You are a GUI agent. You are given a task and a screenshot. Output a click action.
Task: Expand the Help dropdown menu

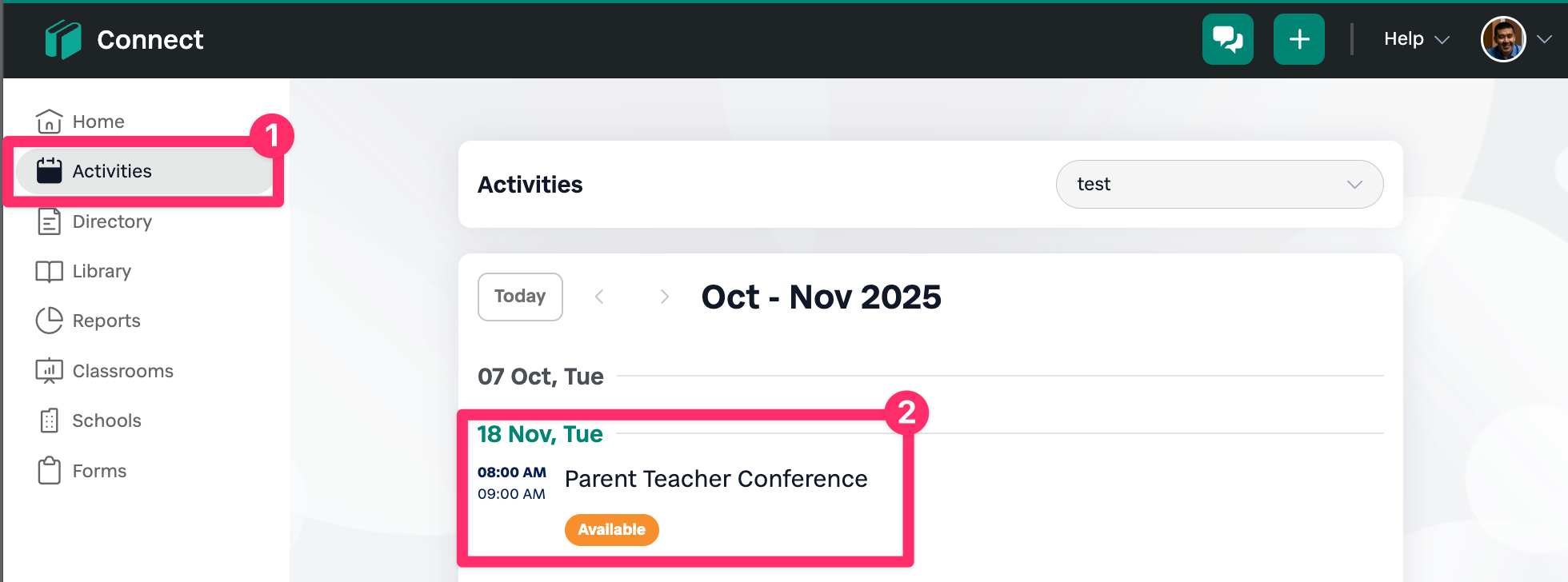tap(1416, 39)
